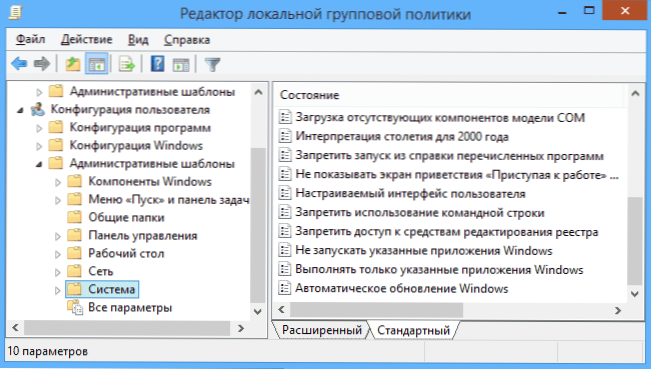The height and width of the screenshot is (369, 651).
Task: Collapse the lower 'Административные шаблоны' node
Action: point(39,164)
